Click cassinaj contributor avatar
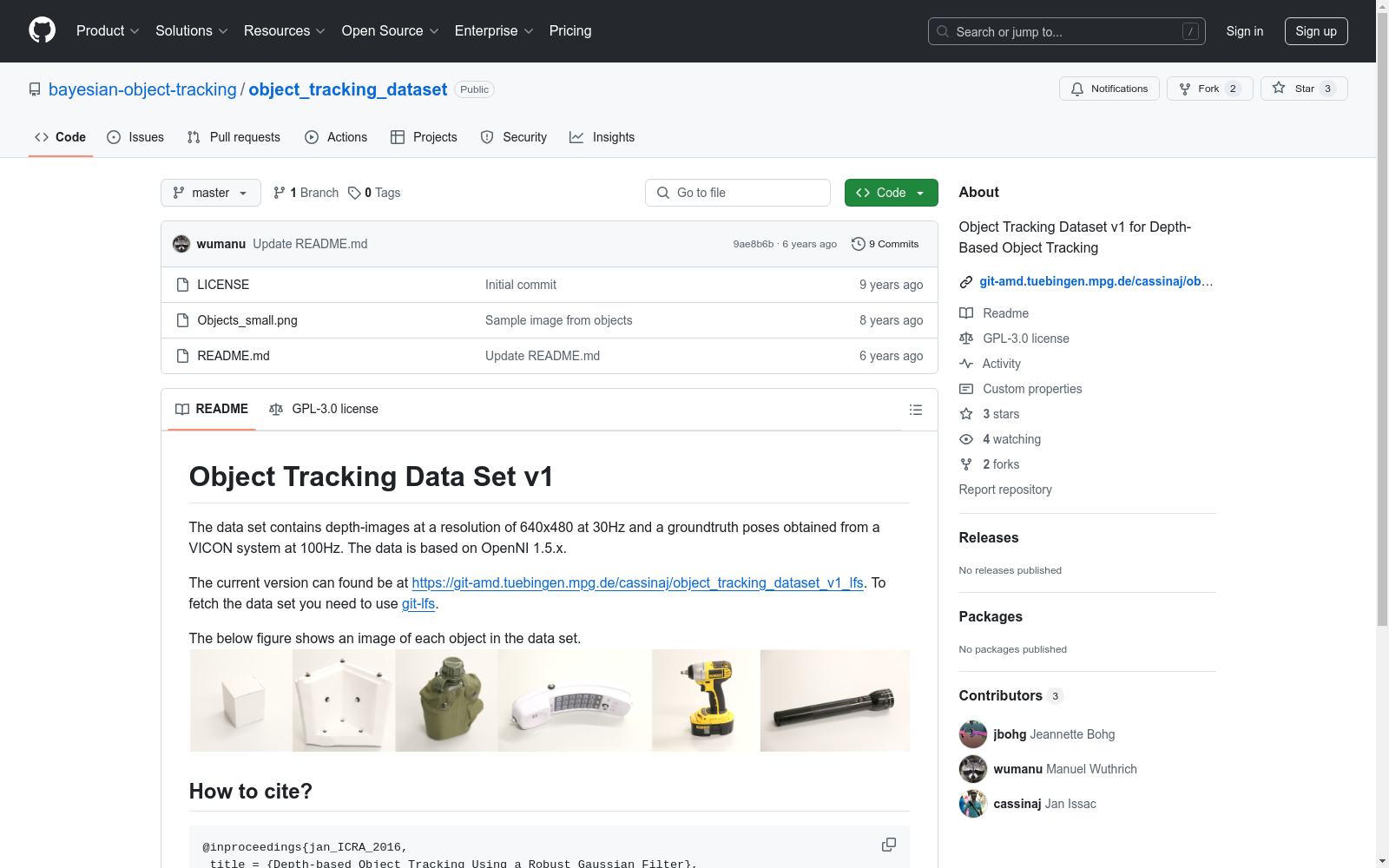Image resolution: width=1389 pixels, height=868 pixels. (x=973, y=804)
